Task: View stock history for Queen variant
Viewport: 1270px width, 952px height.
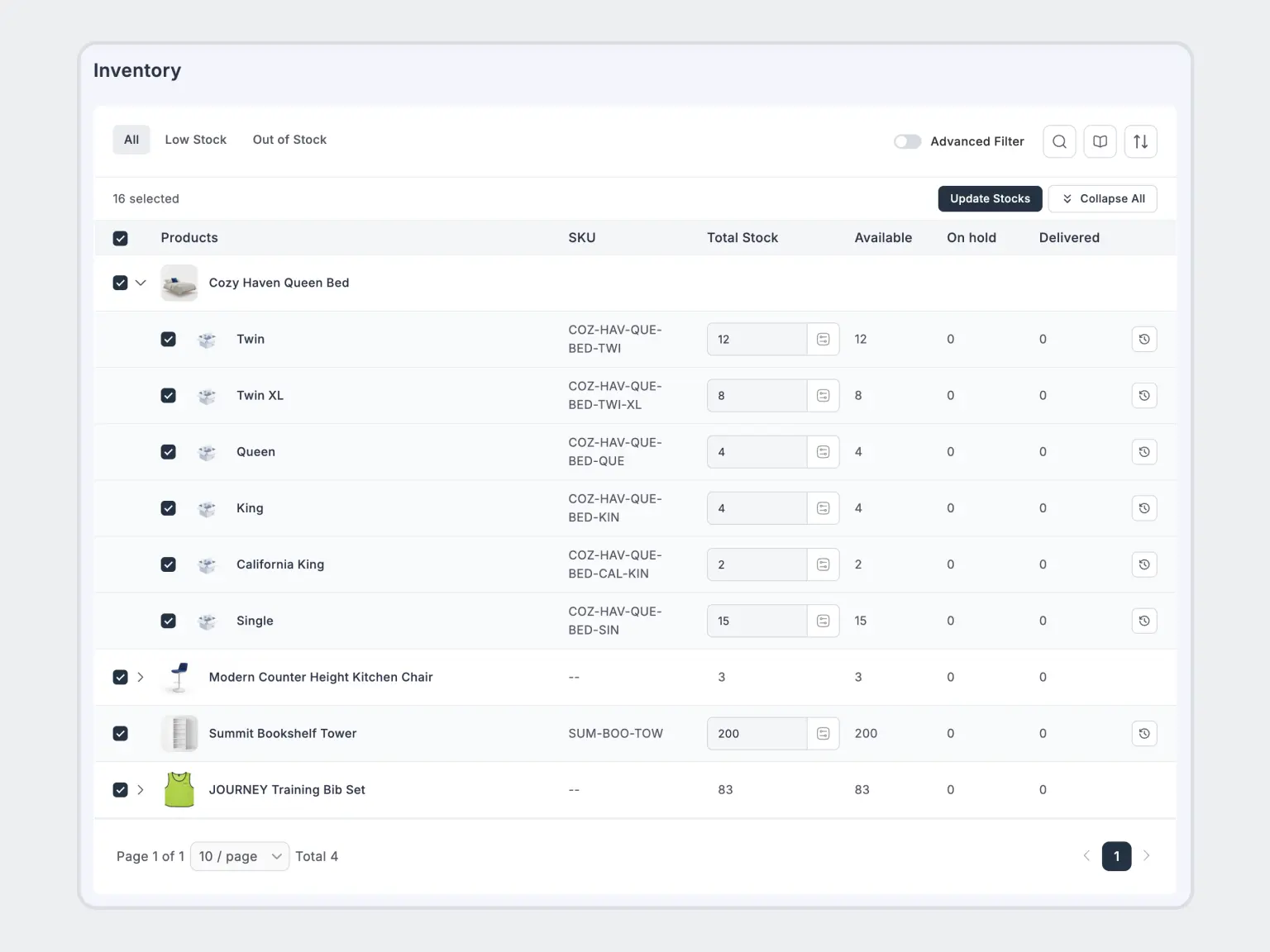Action: pyautogui.click(x=1144, y=452)
